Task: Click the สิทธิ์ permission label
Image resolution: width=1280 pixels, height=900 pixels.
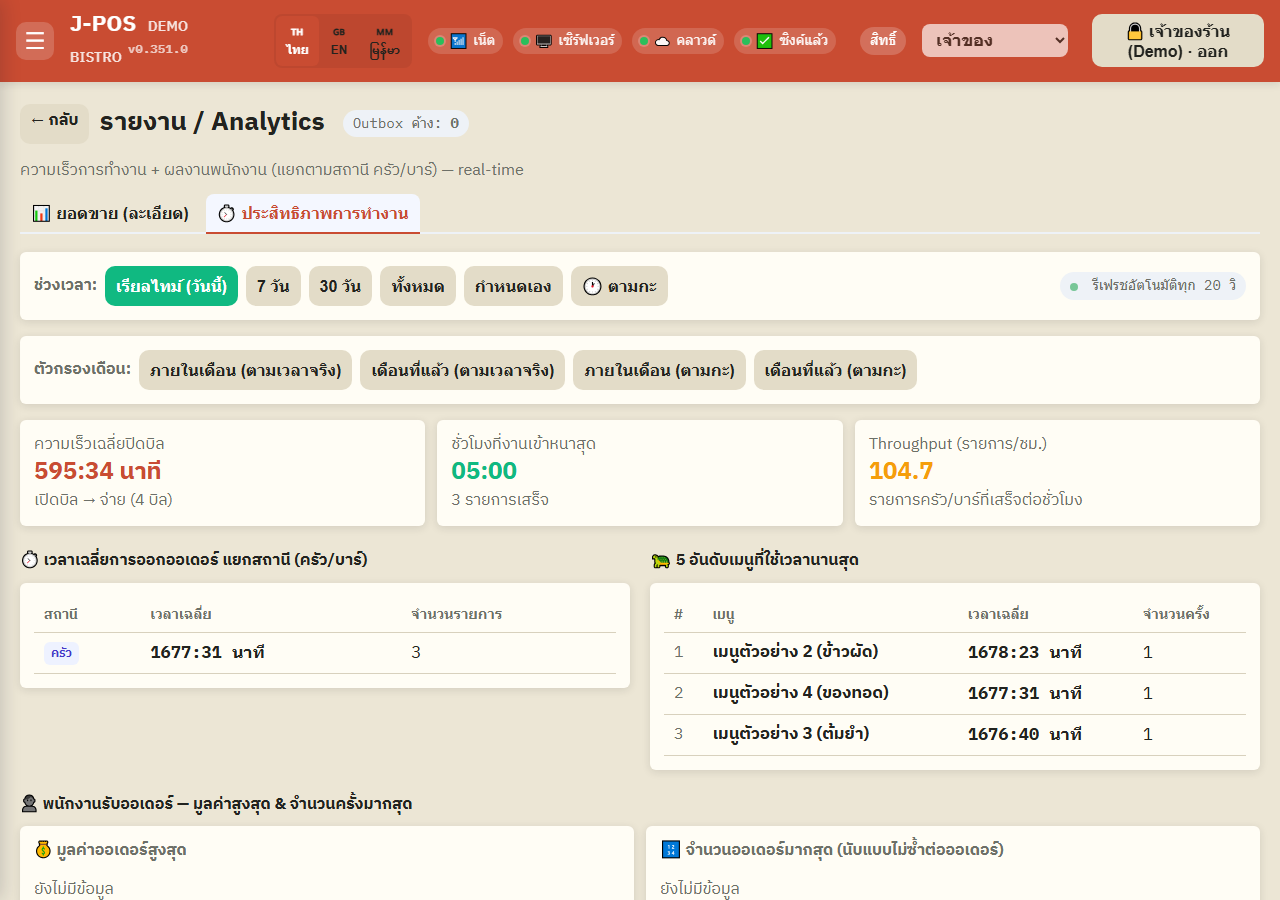Action: 883,41
